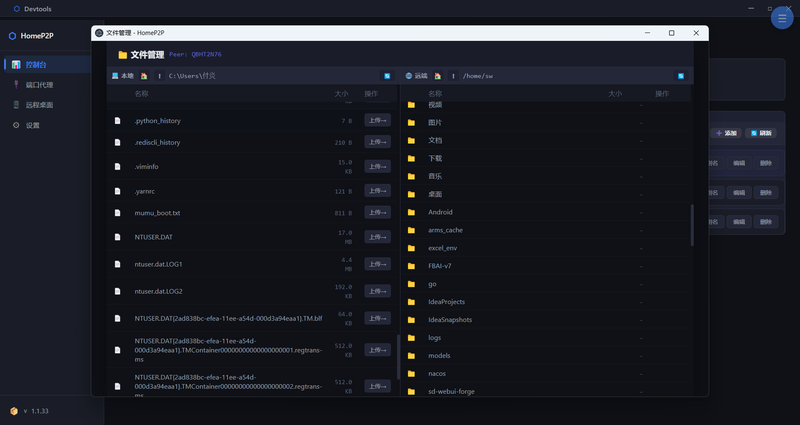This screenshot has height=425, width=800.
Task: Click the folder icon of models
Action: [411, 356]
